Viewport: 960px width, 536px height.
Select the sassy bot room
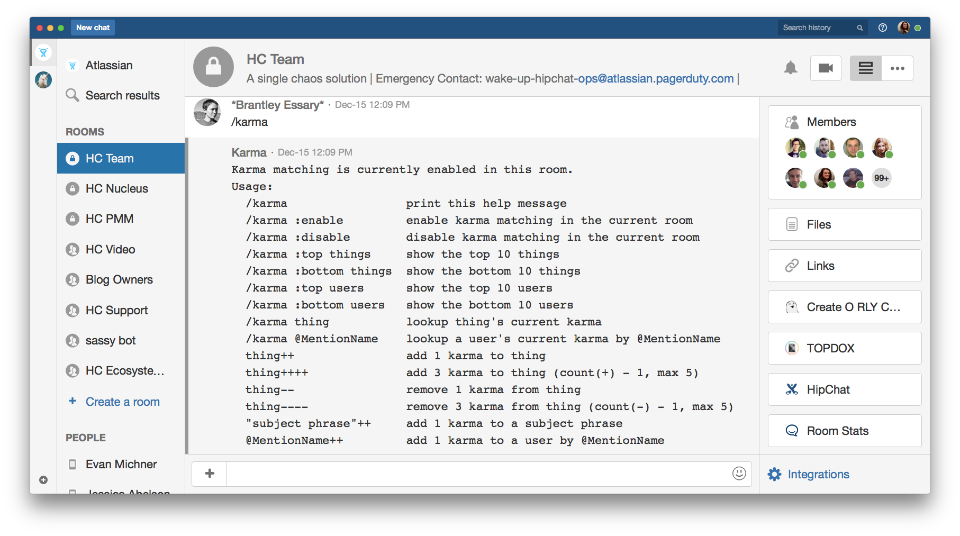121,341
